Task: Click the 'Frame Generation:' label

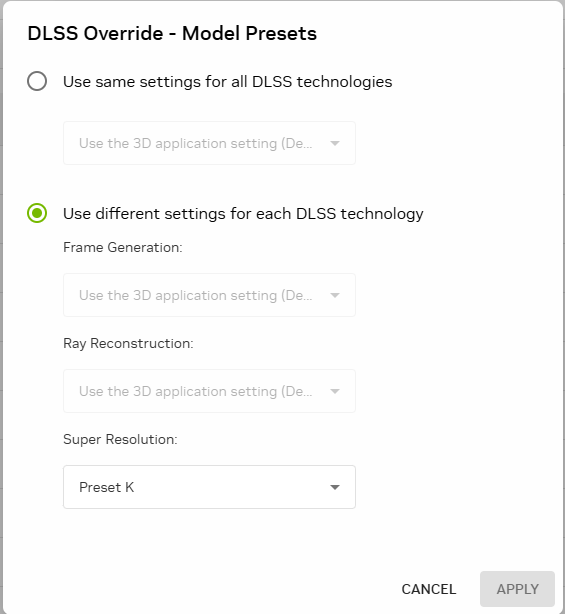Action: (x=123, y=247)
